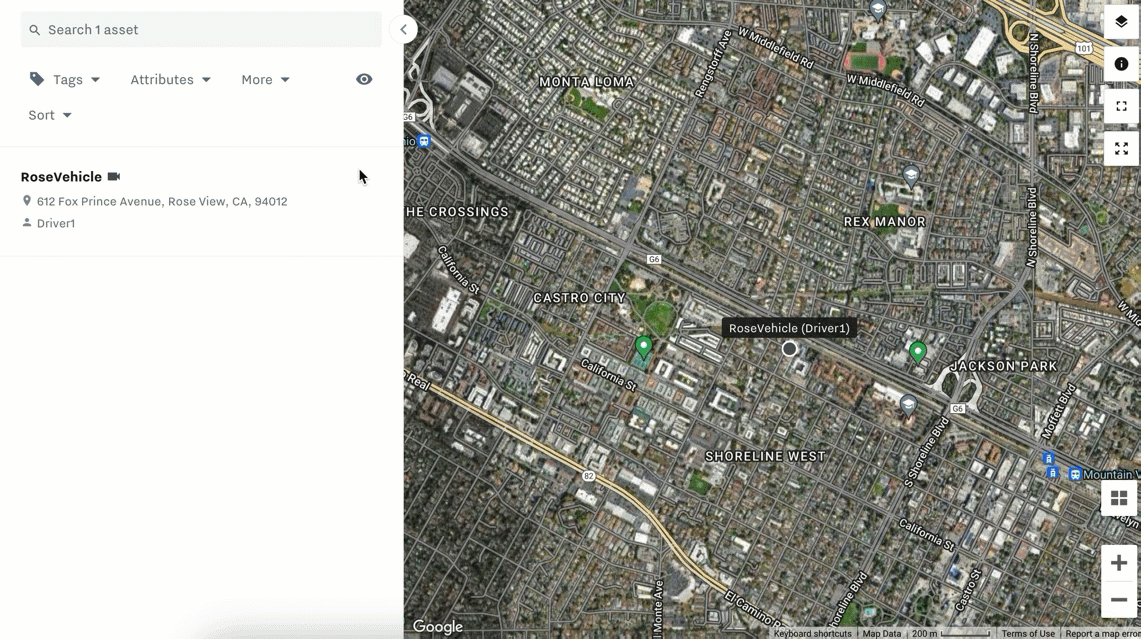Image resolution: width=1141 pixels, height=639 pixels.
Task: Zoom in on the map
Action: click(x=1119, y=563)
